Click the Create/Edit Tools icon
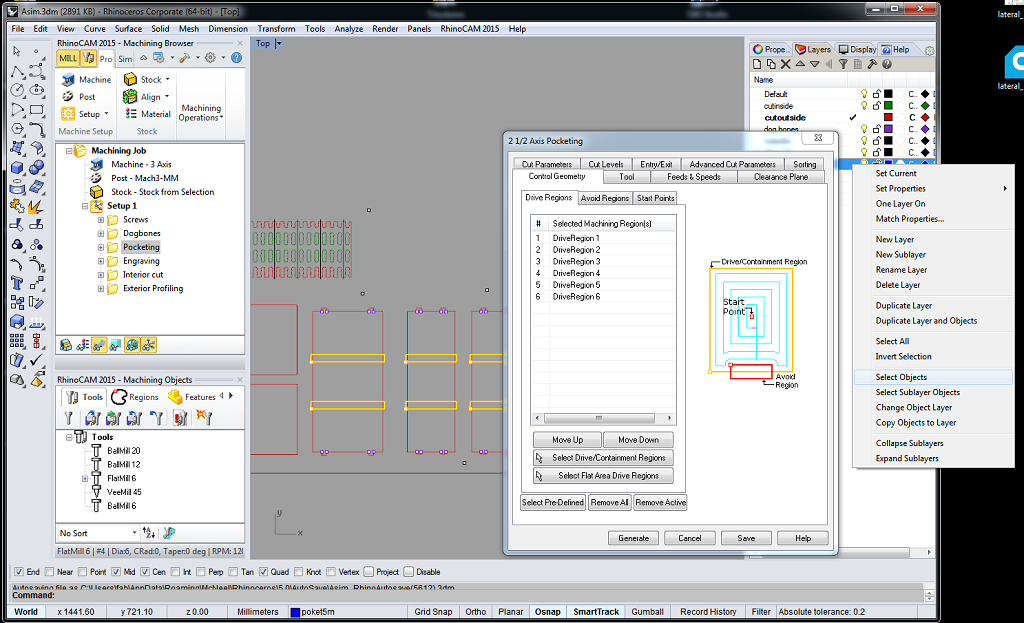Screen dimensions: 1024x623 [69, 418]
